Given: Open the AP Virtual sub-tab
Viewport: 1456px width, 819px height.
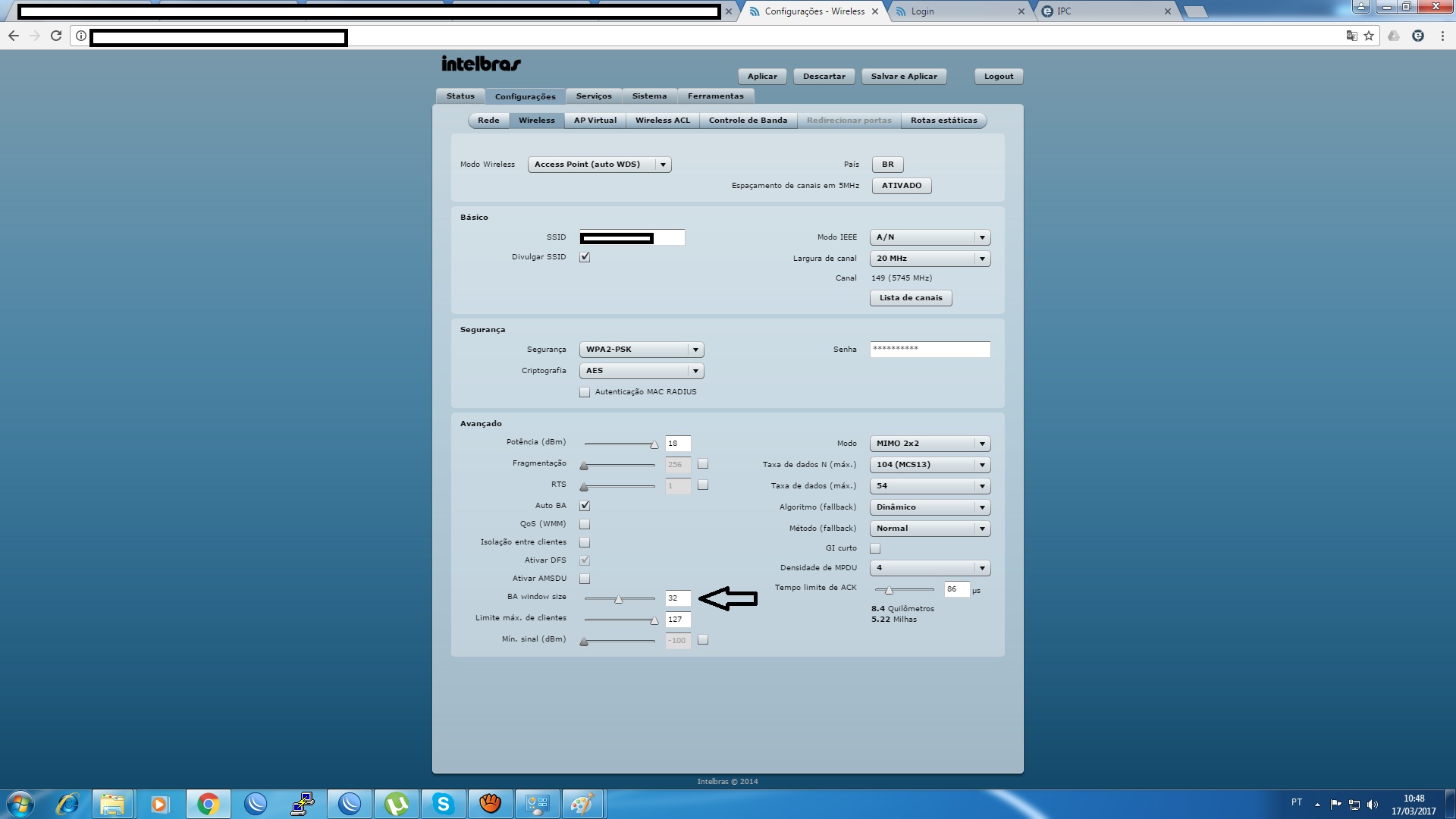Looking at the screenshot, I should click(595, 121).
